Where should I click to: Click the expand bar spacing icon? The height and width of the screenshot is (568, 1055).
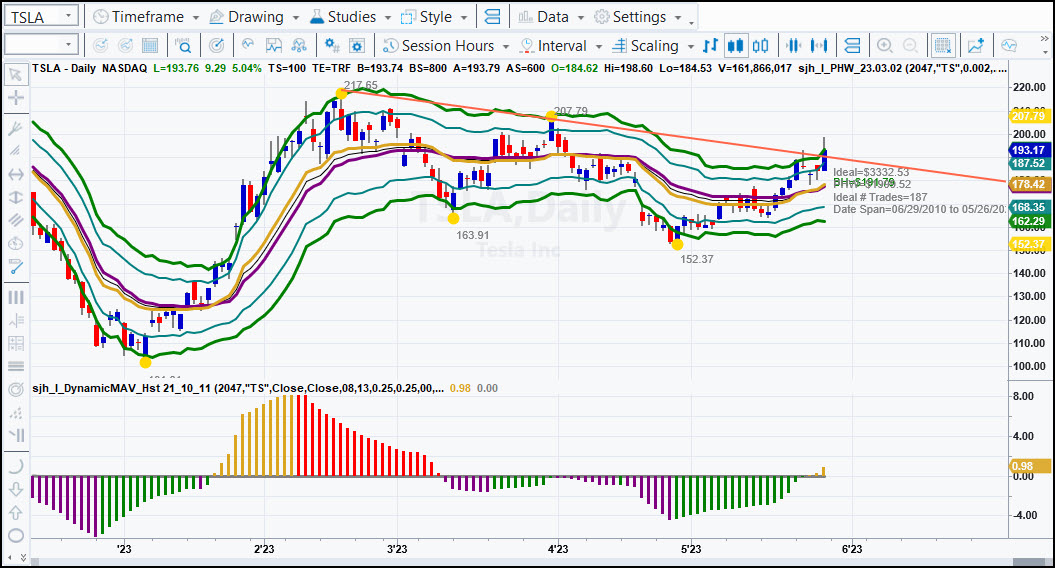pos(819,46)
